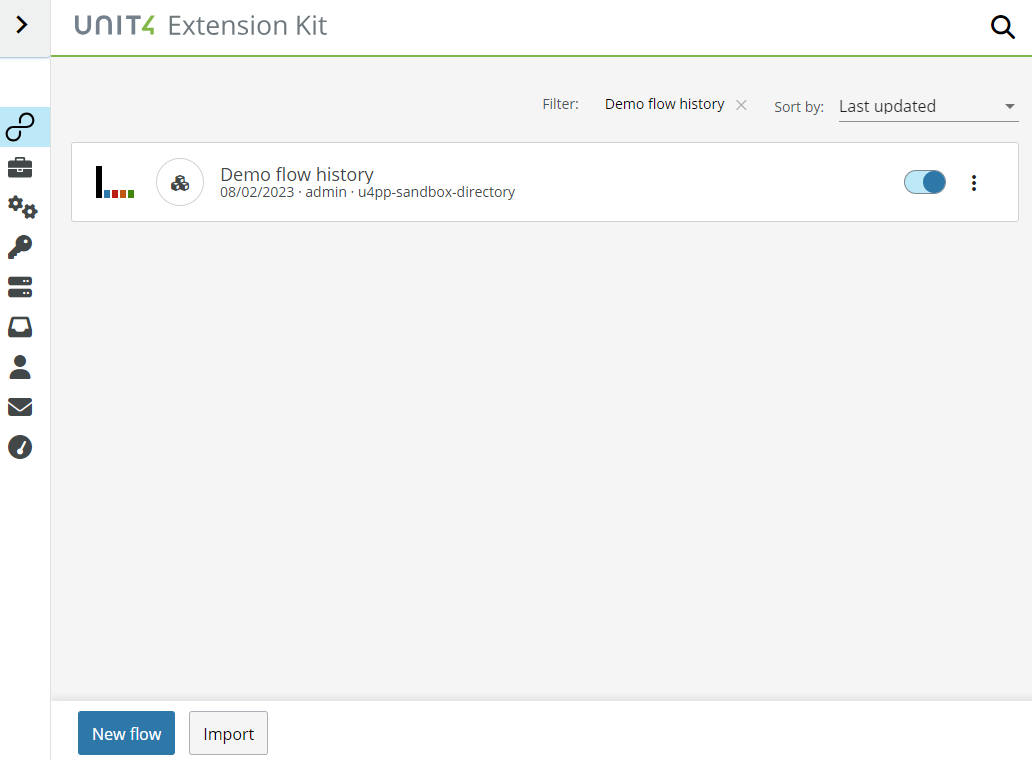Open the Flows infinity-loop sidebar icon
The width and height of the screenshot is (1032, 760).
click(x=20, y=127)
